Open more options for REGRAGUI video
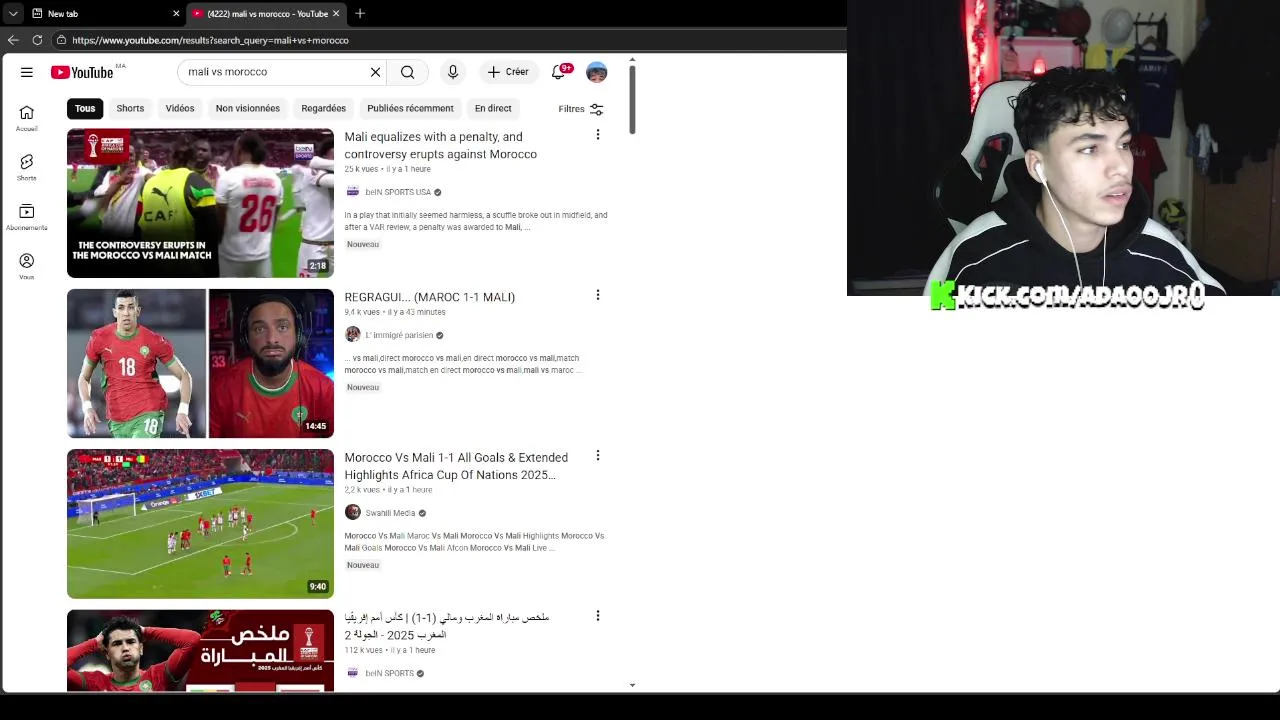This screenshot has height=720, width=1280. click(x=598, y=295)
